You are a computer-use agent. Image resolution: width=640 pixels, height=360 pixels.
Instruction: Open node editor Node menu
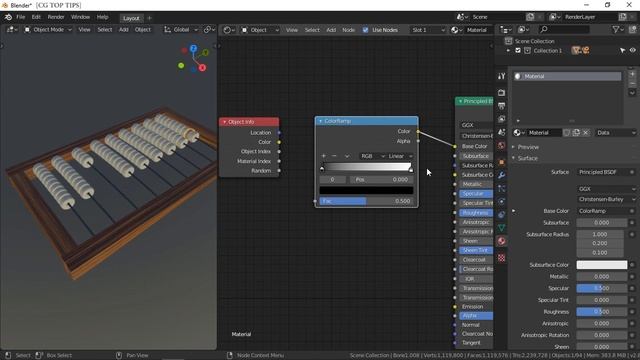(x=349, y=30)
